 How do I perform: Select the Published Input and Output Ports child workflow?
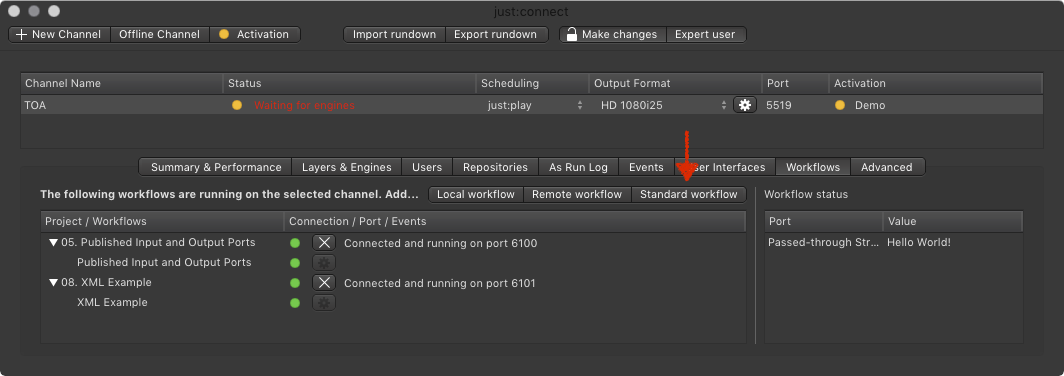[164, 263]
